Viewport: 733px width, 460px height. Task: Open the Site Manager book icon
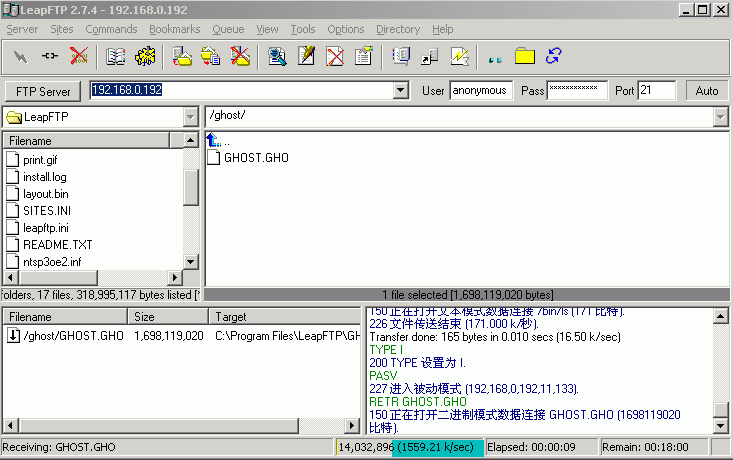(115, 57)
